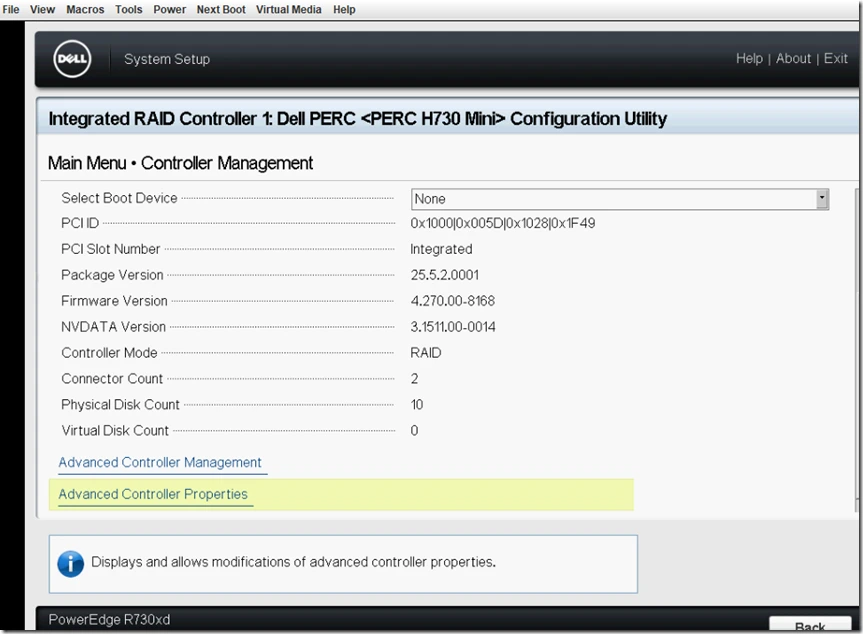Click the NVDATA Version label
This screenshot has height=634, width=863.
(x=113, y=326)
